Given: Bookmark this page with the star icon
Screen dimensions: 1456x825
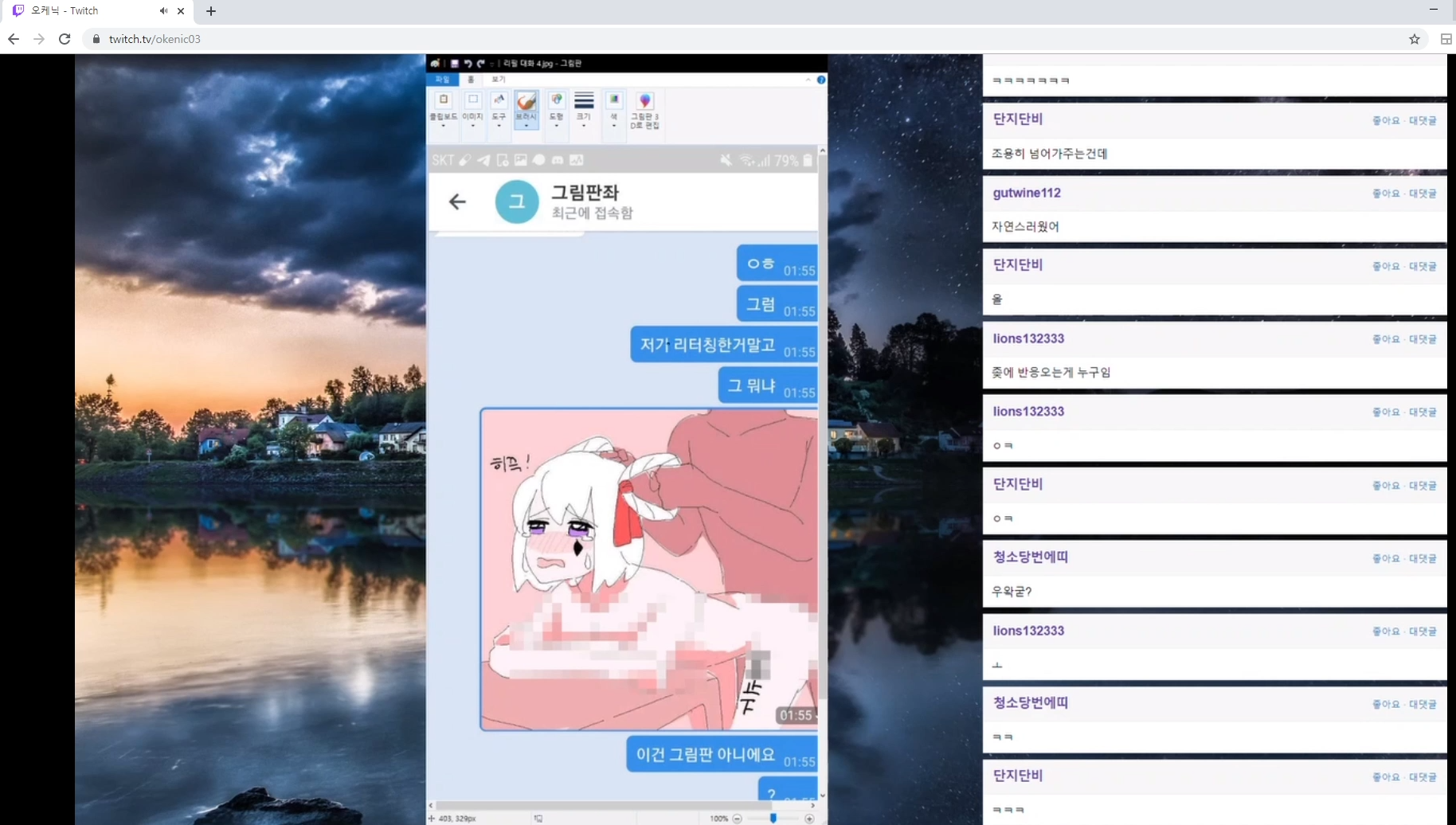Looking at the screenshot, I should pos(1414,39).
